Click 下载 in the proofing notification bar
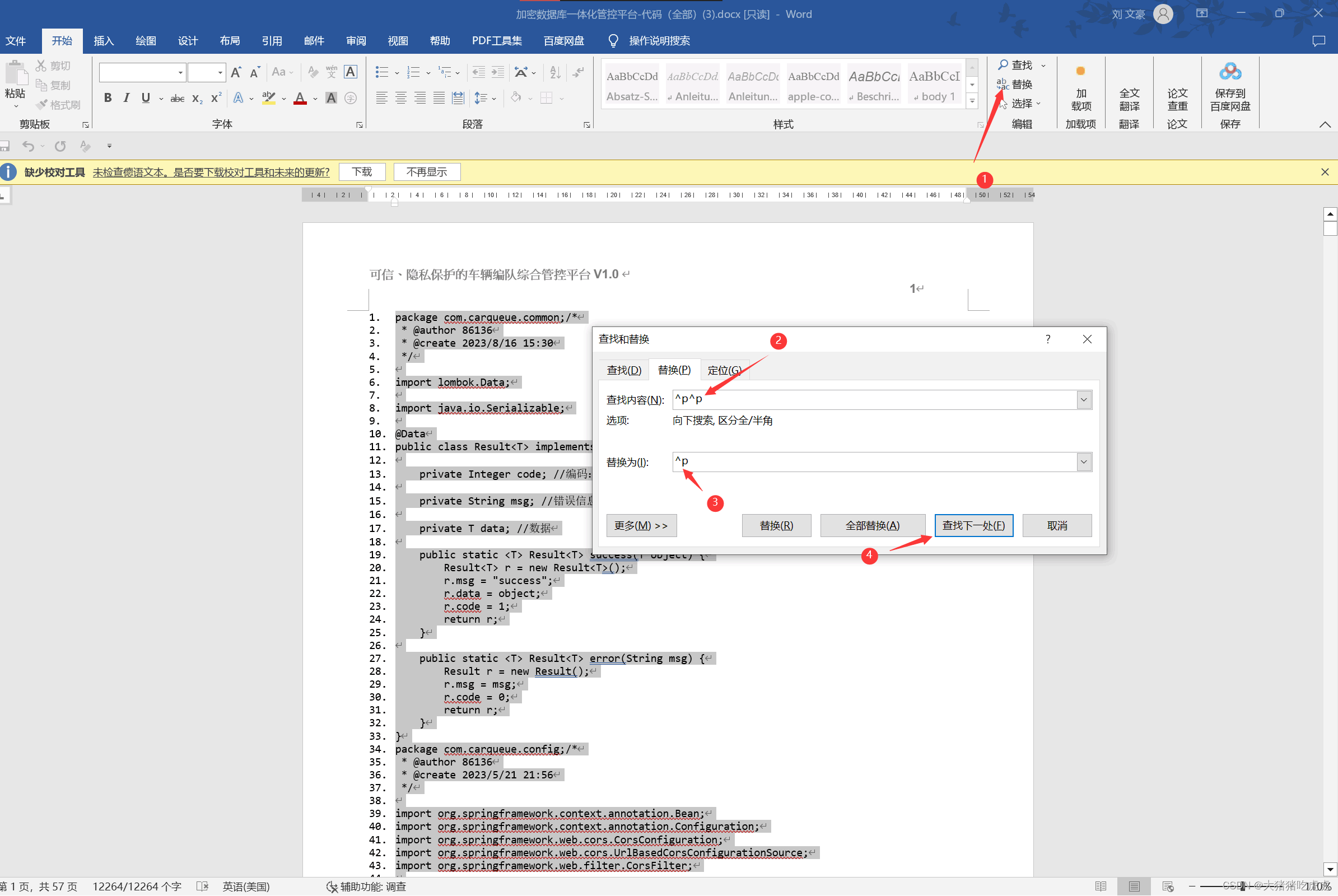The width and height of the screenshot is (1338, 896). pyautogui.click(x=361, y=172)
